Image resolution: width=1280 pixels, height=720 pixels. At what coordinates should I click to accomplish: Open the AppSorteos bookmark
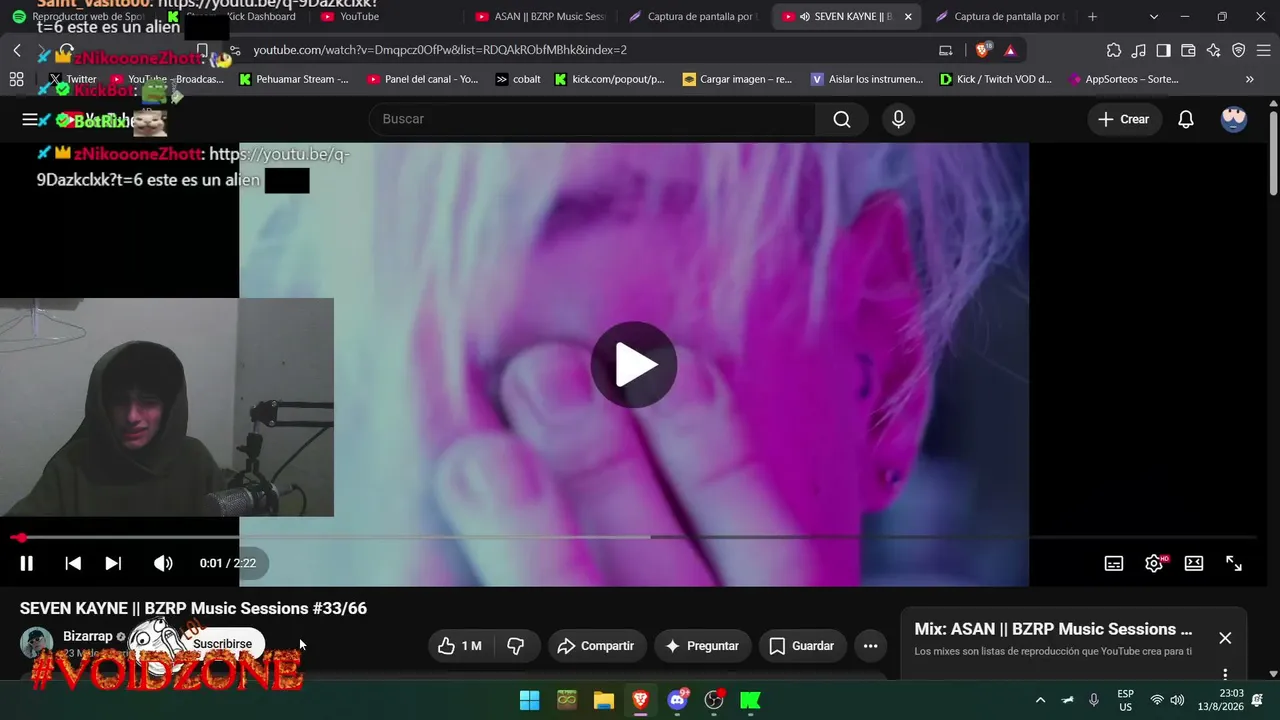pos(1124,79)
